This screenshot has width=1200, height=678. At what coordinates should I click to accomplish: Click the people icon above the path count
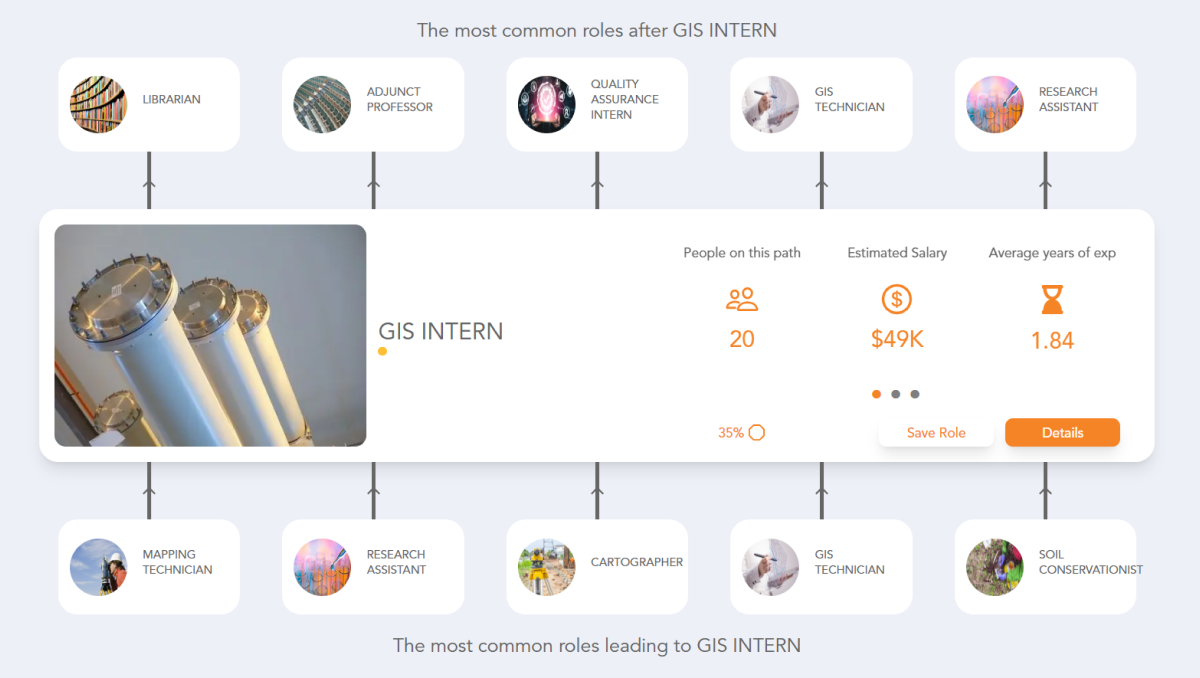(x=741, y=299)
